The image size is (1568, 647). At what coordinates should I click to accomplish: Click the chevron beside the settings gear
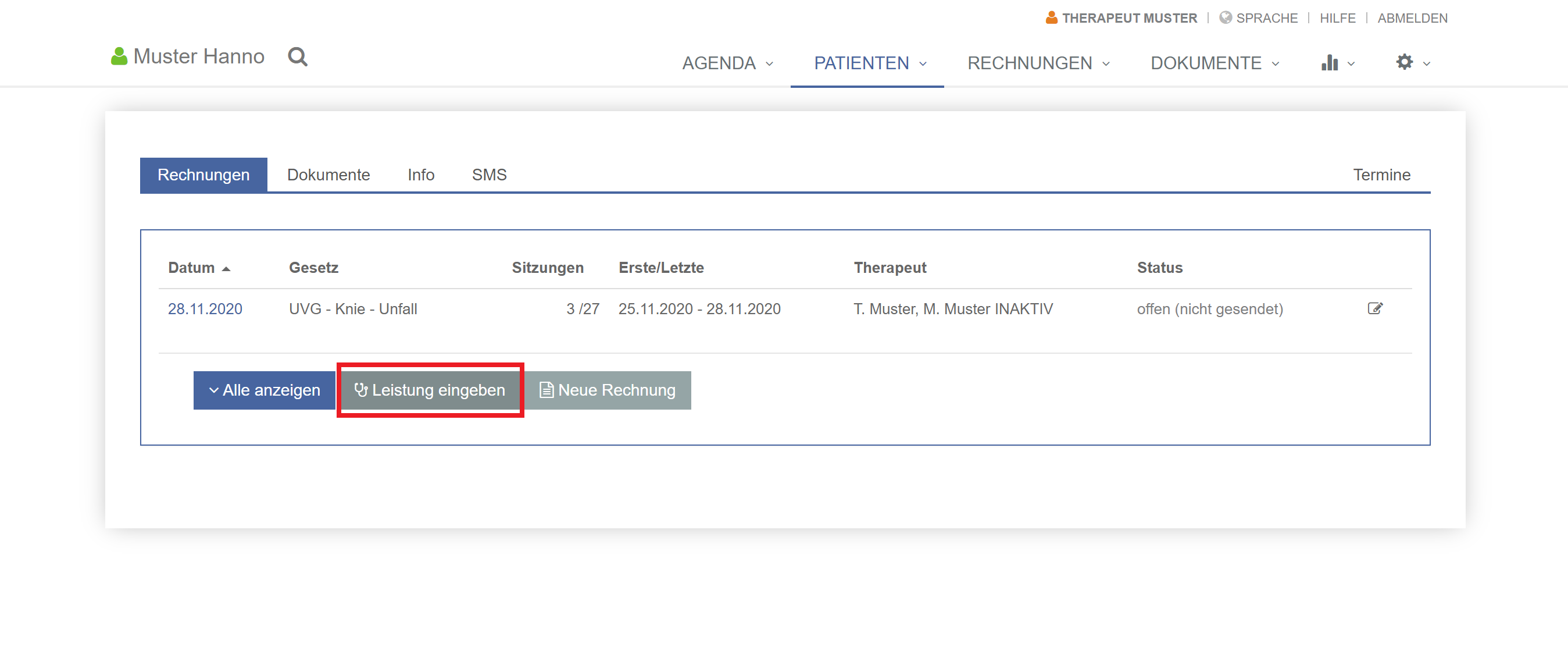pyautogui.click(x=1426, y=64)
